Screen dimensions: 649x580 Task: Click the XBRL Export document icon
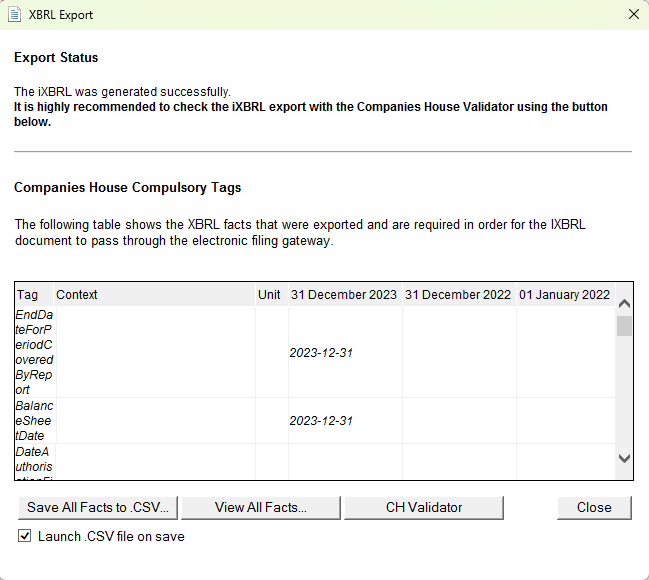pos(14,15)
